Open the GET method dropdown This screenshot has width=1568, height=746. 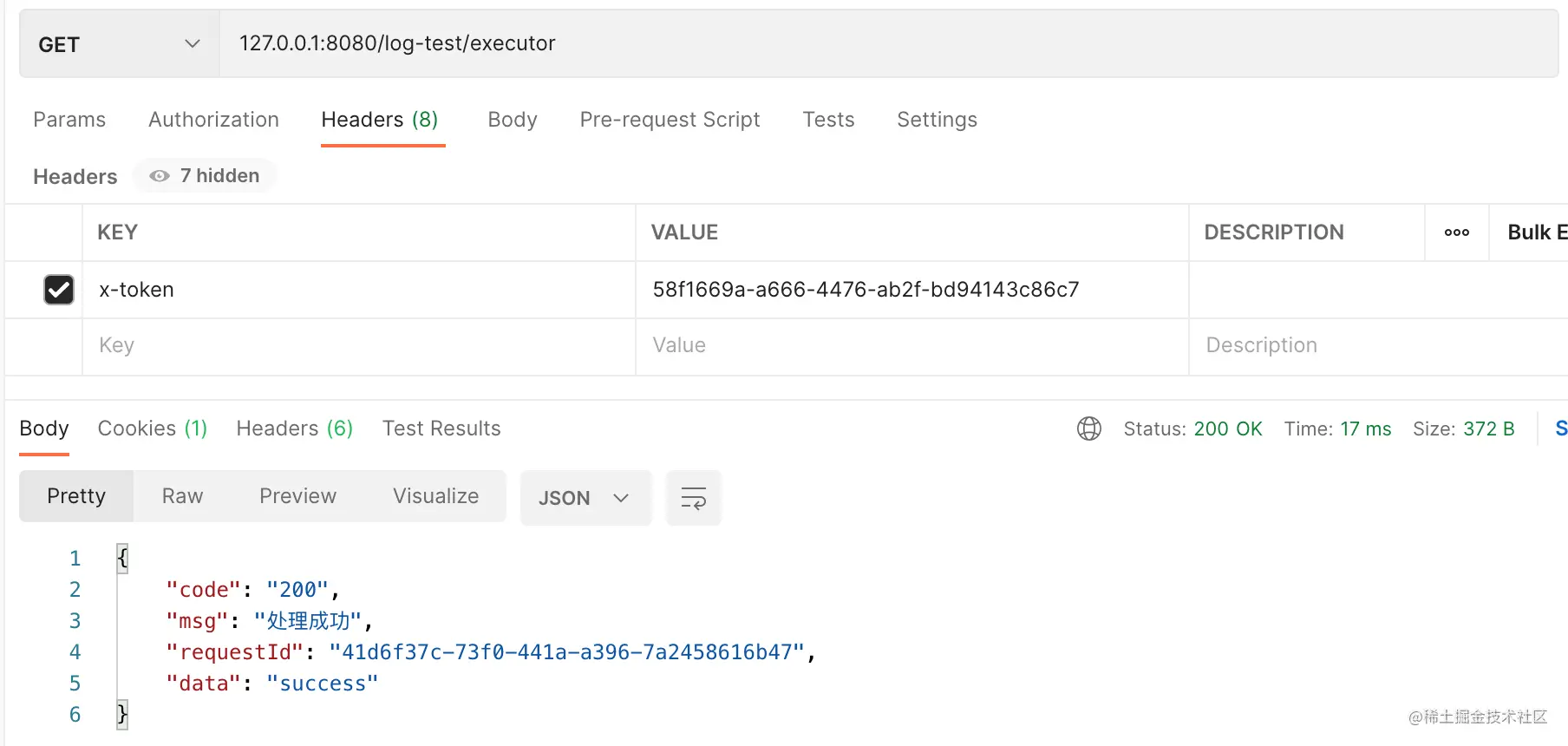coord(120,44)
